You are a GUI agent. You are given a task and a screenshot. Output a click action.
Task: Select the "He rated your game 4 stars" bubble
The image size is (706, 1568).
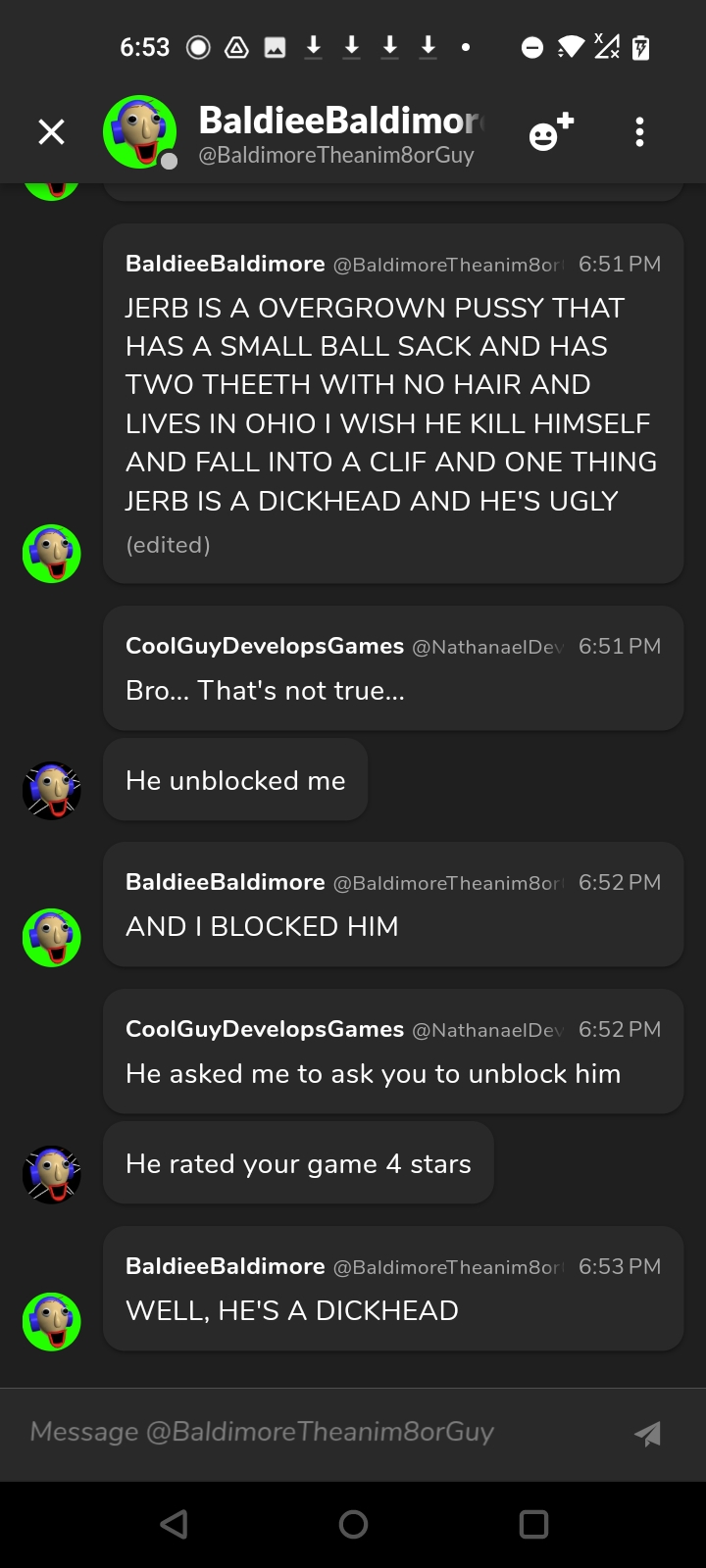click(x=298, y=1163)
